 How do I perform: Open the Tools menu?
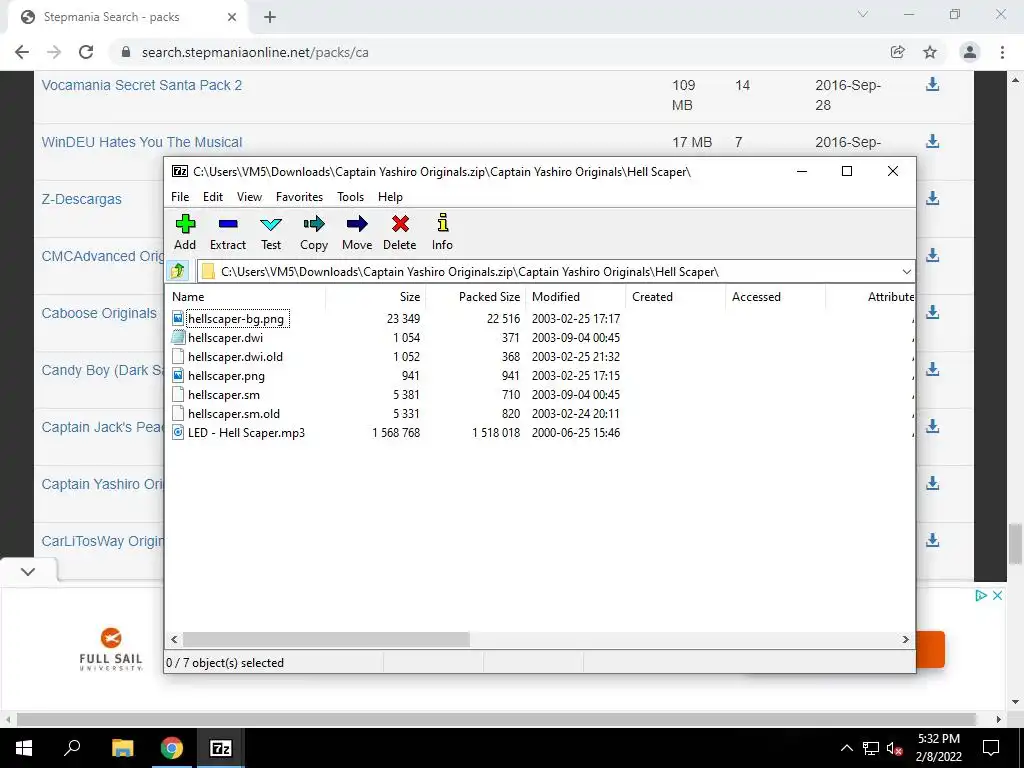coord(351,197)
